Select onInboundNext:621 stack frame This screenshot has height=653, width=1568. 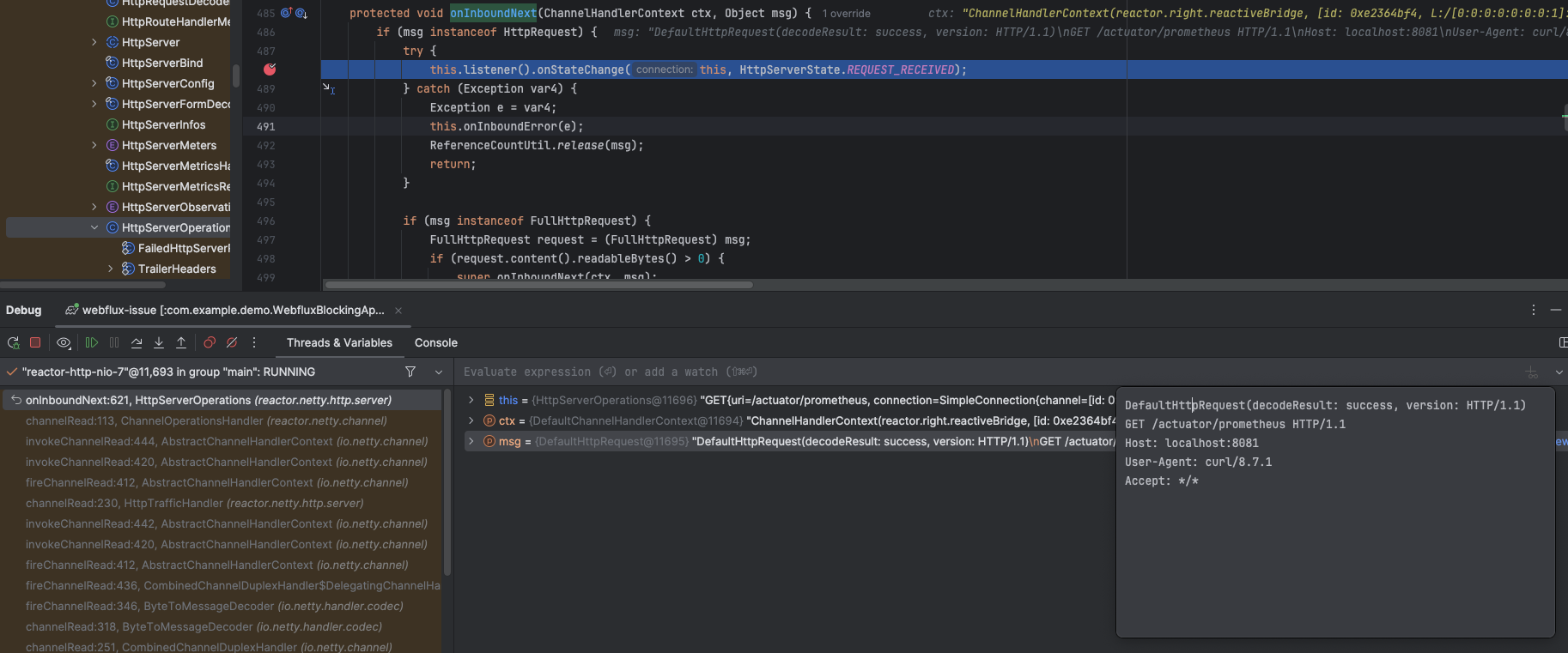pyautogui.click(x=222, y=400)
